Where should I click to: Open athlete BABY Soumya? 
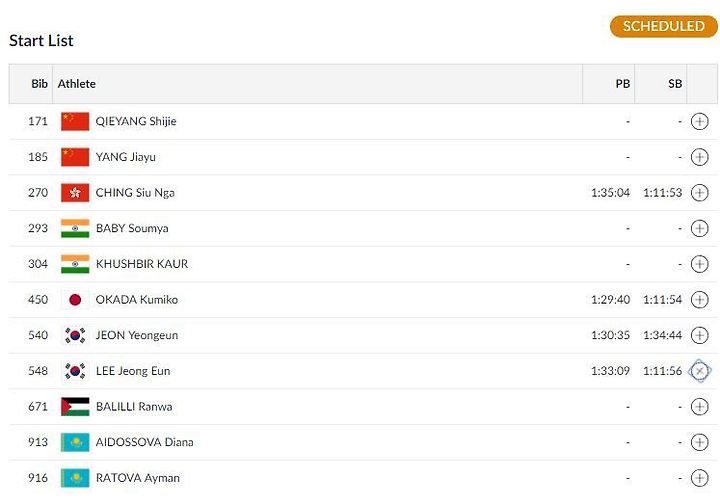click(x=132, y=229)
